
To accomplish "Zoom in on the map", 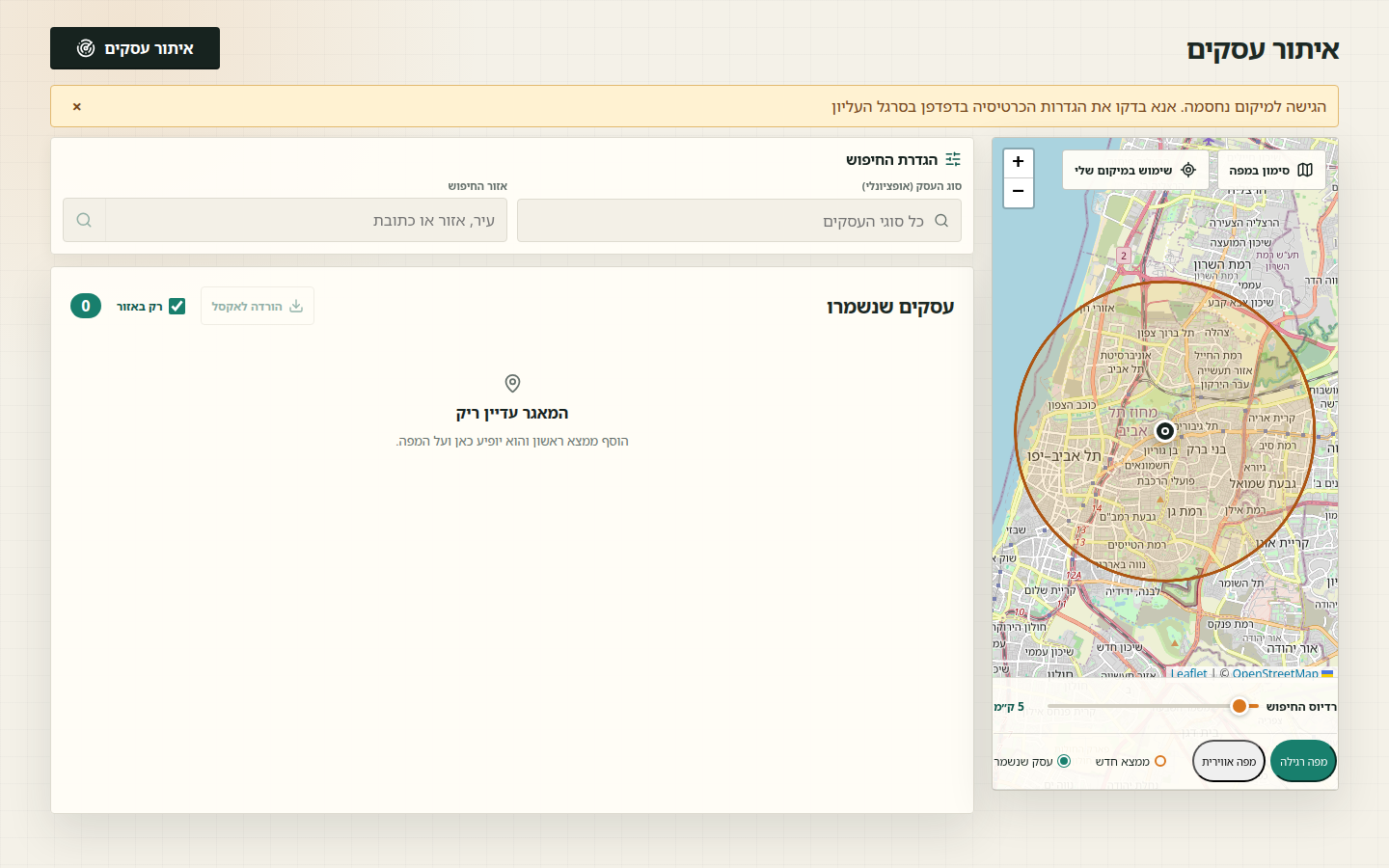I will pyautogui.click(x=1018, y=163).
